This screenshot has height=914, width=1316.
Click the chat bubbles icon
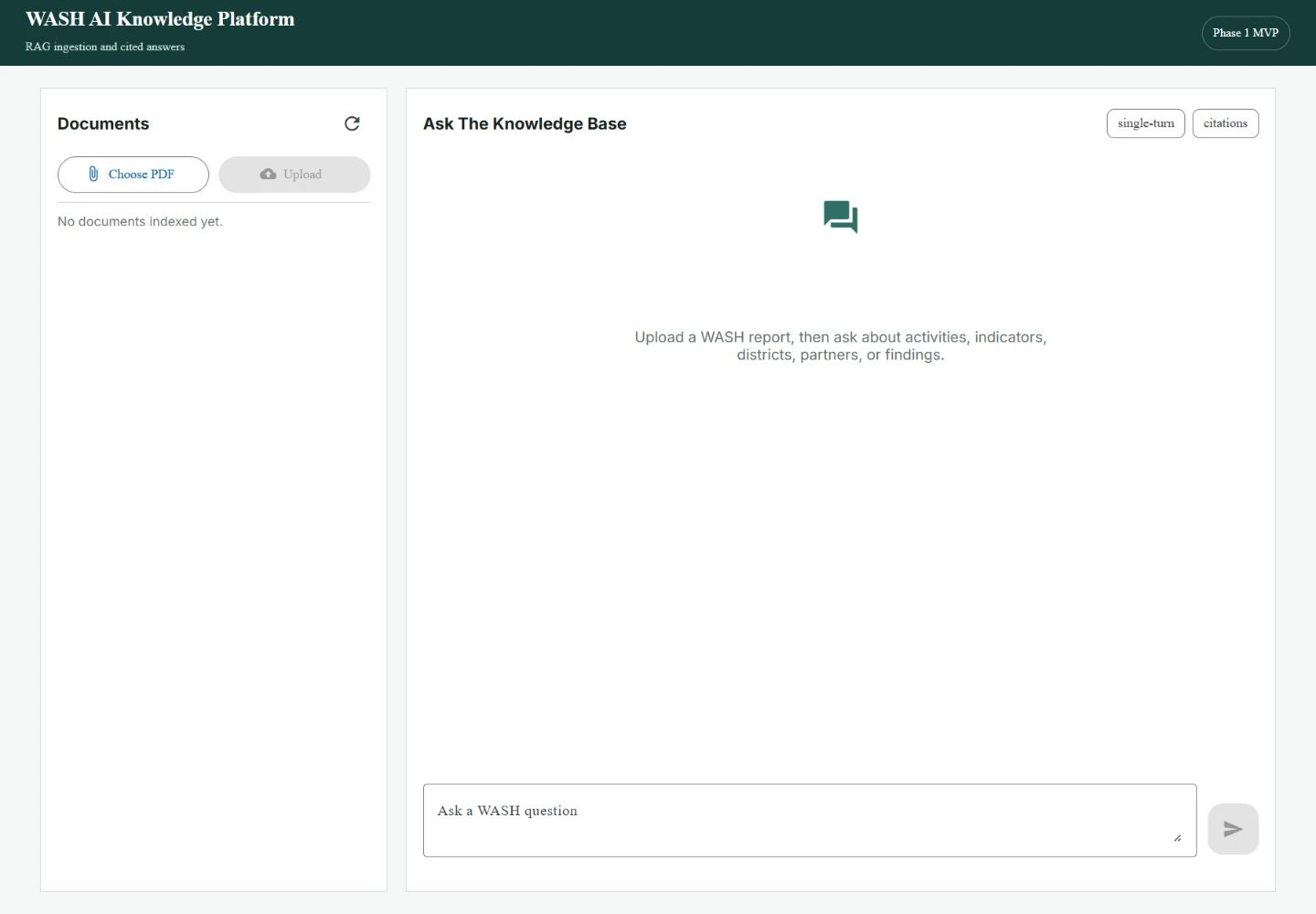click(x=841, y=217)
